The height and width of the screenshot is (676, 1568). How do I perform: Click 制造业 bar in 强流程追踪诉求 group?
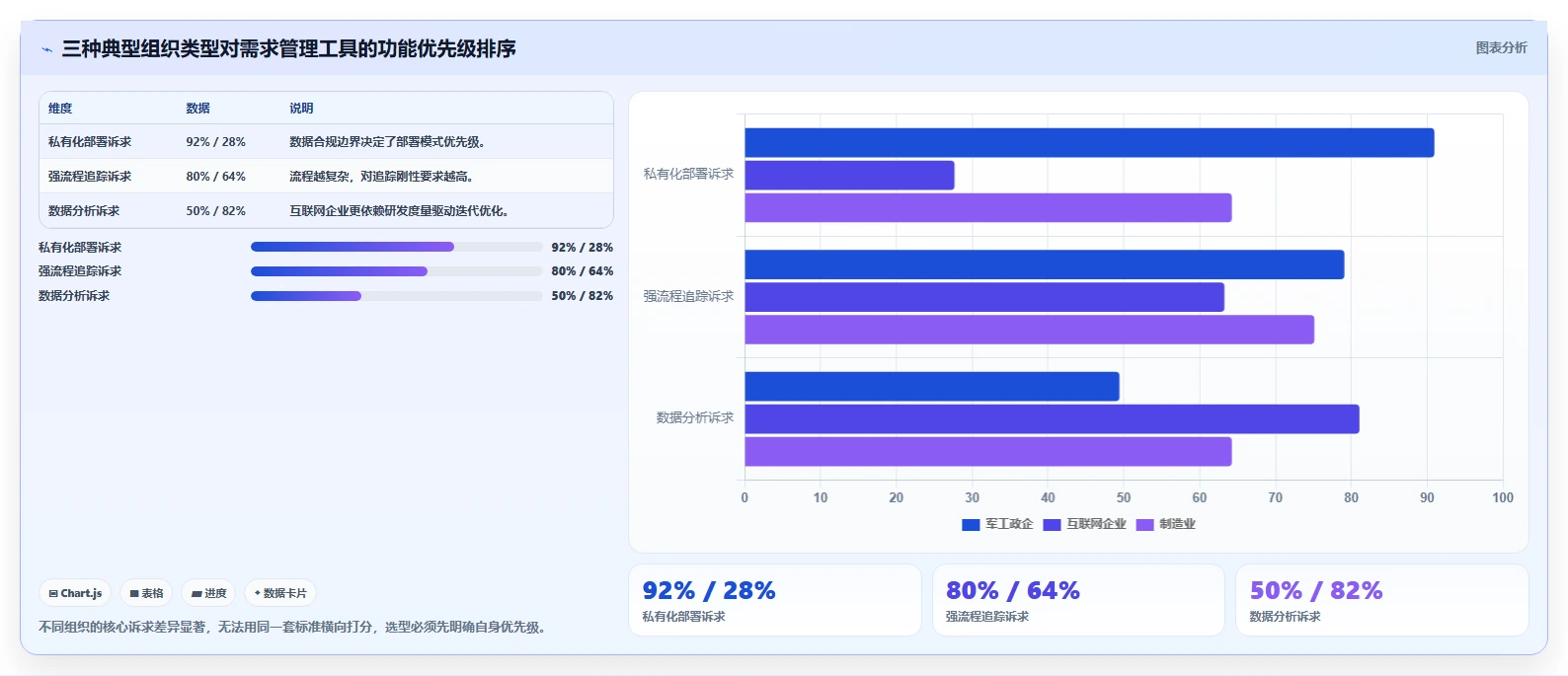coord(1029,330)
